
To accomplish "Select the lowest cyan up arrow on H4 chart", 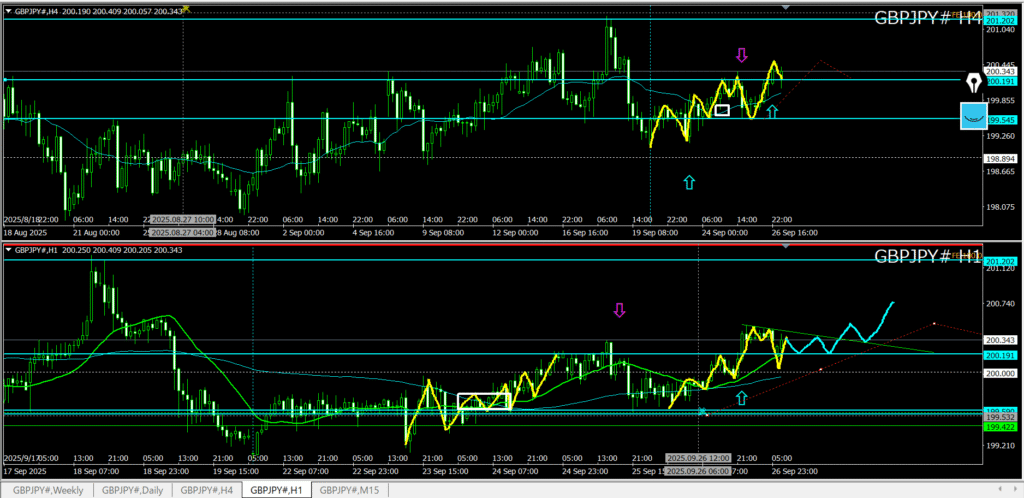I will 688,182.
